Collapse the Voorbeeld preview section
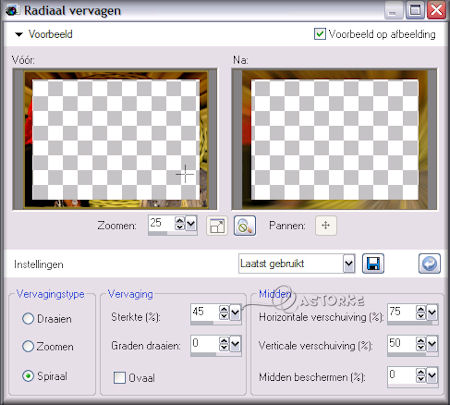This screenshot has height=405, width=450. coord(19,34)
